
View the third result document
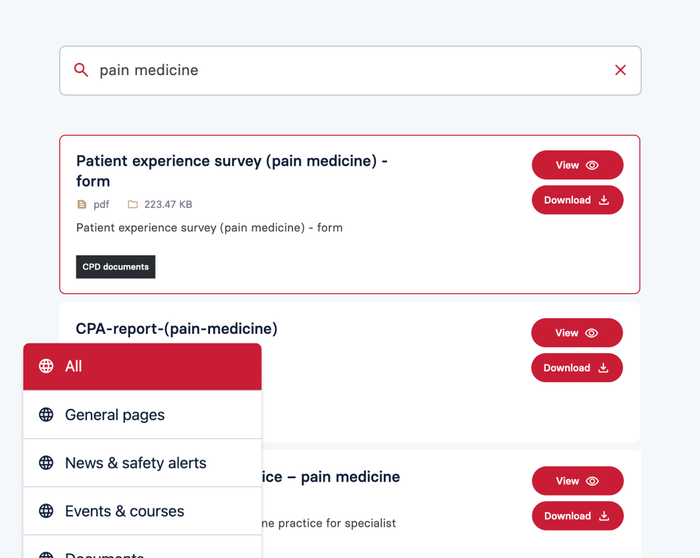click(x=577, y=481)
